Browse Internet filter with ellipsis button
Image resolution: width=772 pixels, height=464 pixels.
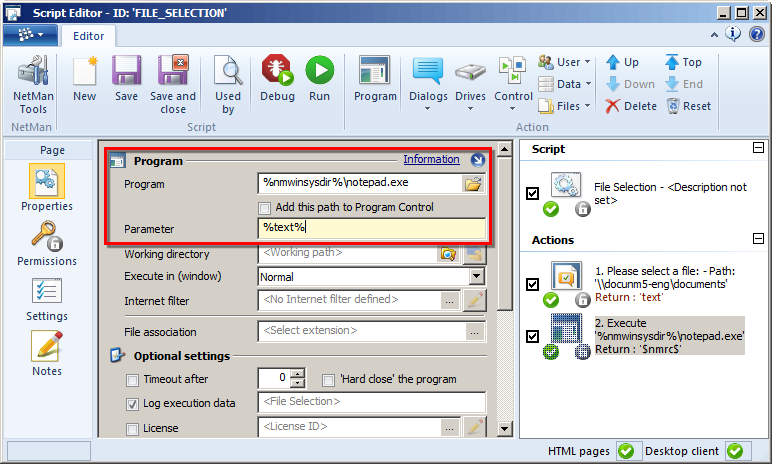pos(450,300)
